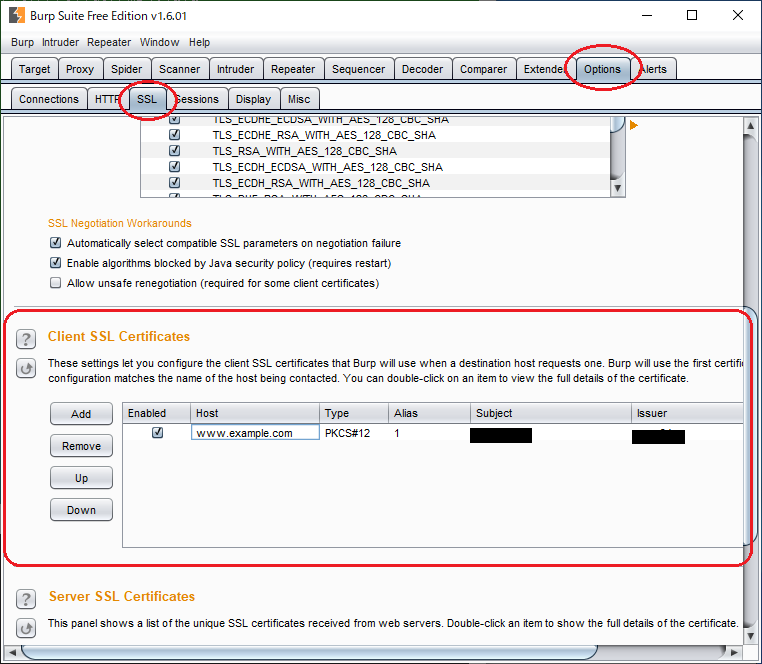Click horizontal scrollbar right arrow

pyautogui.click(x=734, y=652)
